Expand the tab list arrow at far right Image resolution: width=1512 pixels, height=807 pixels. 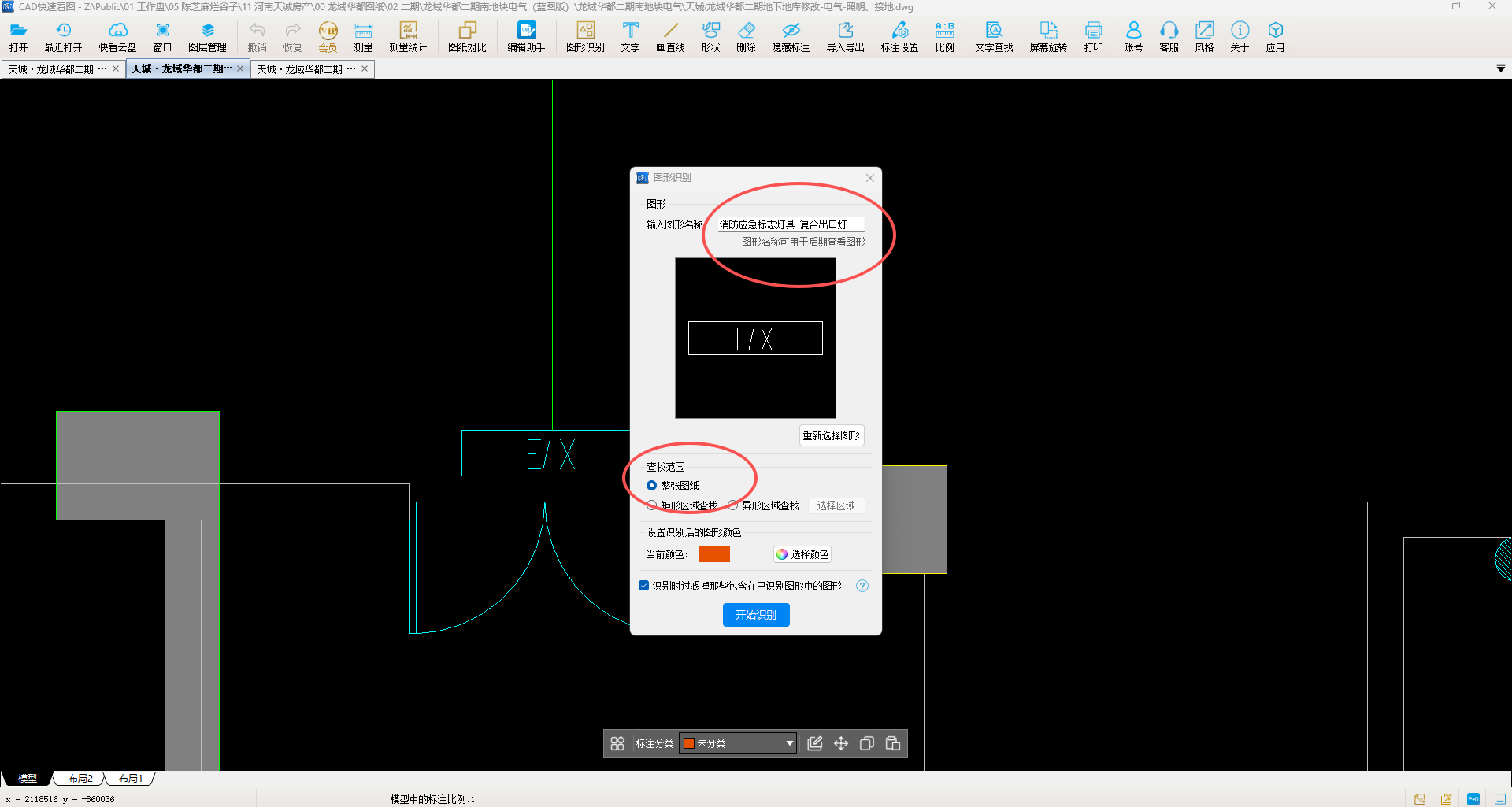(x=1500, y=69)
